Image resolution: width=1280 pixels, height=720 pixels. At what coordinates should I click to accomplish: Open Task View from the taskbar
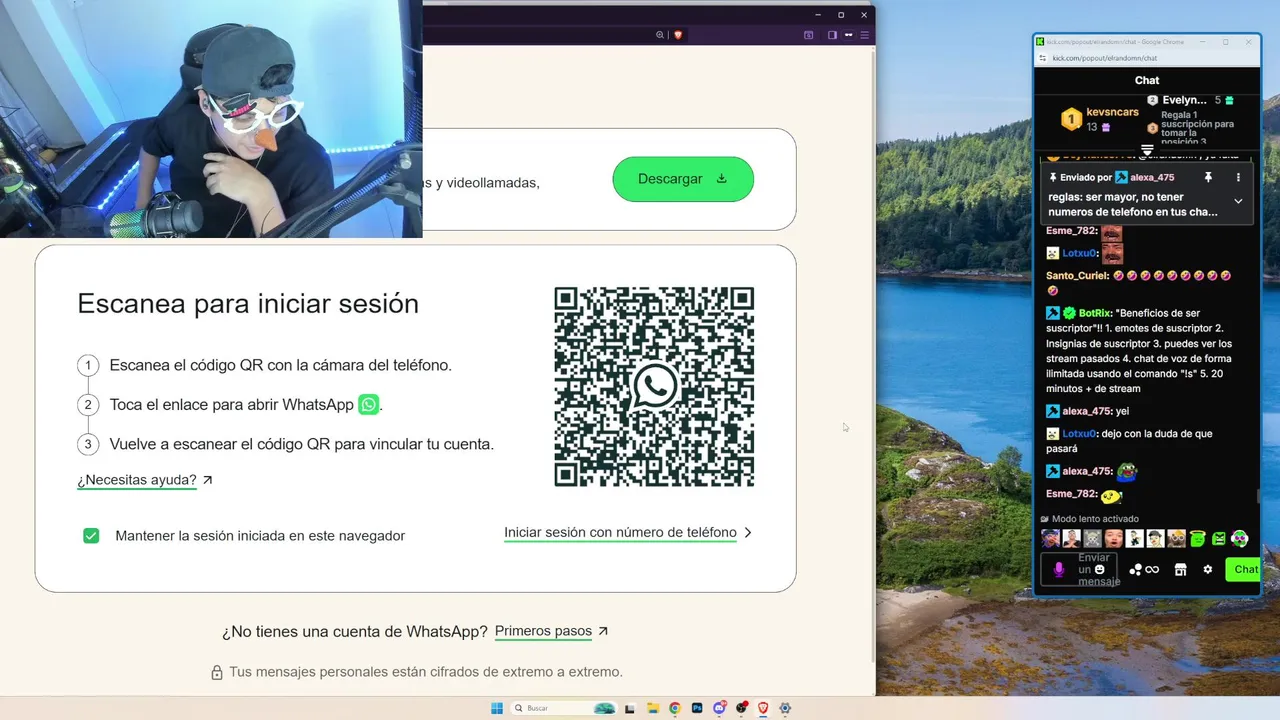click(630, 708)
